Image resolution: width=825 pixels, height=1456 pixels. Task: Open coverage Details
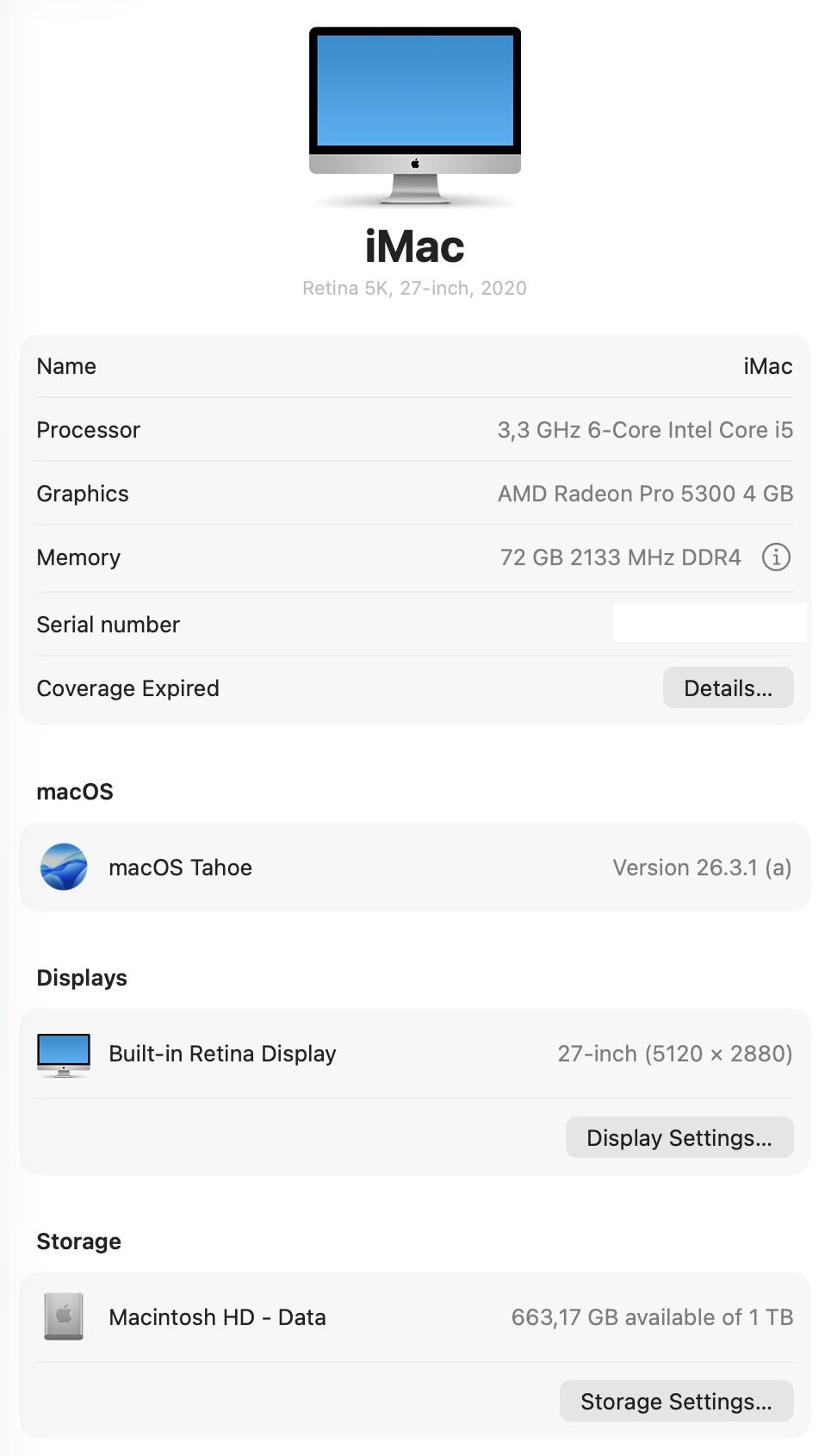click(x=728, y=688)
